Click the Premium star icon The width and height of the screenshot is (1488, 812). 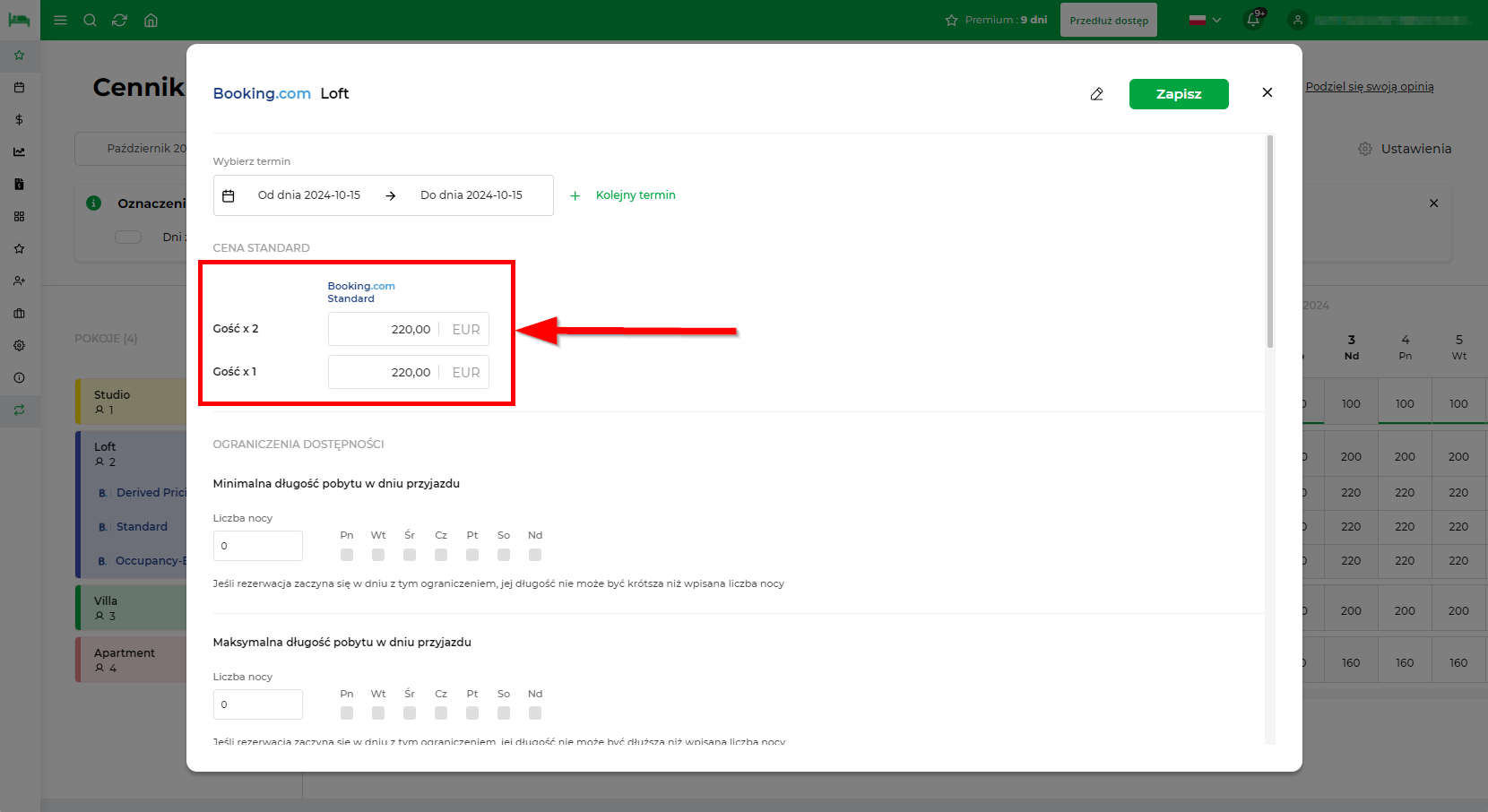click(x=951, y=20)
